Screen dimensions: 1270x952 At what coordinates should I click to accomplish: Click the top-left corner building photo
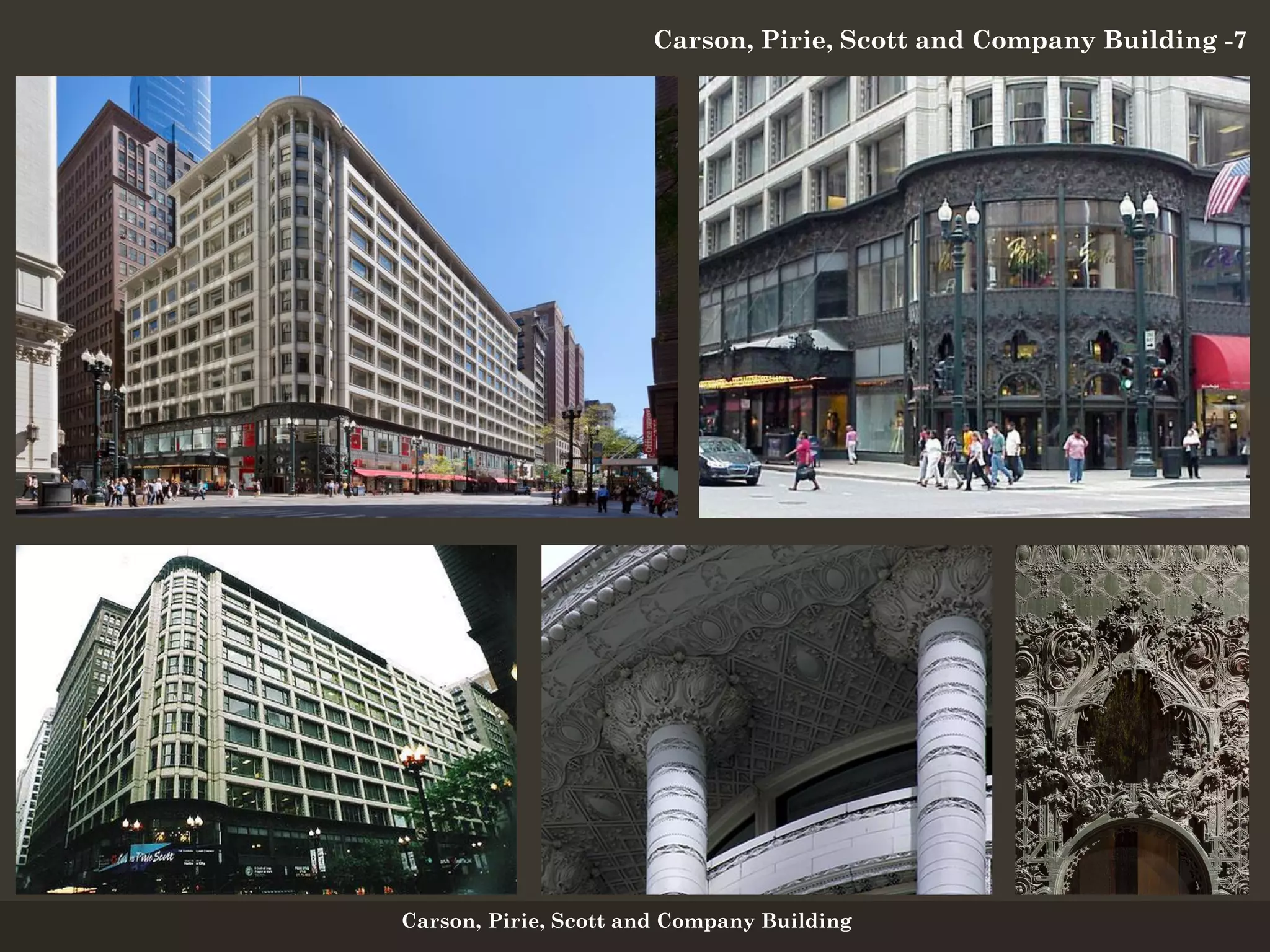click(x=346, y=296)
